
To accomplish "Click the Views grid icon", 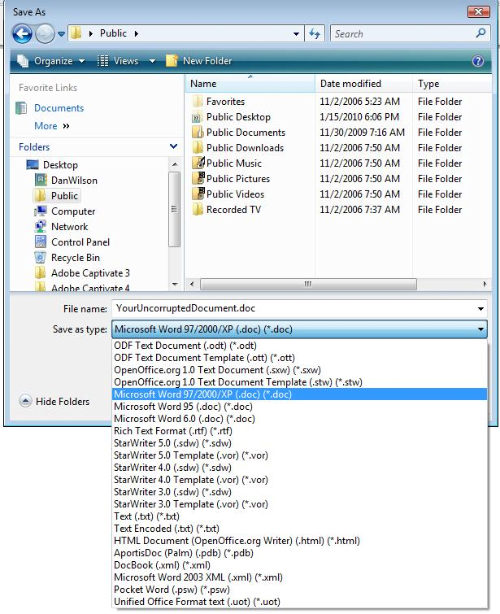I will coord(103,61).
